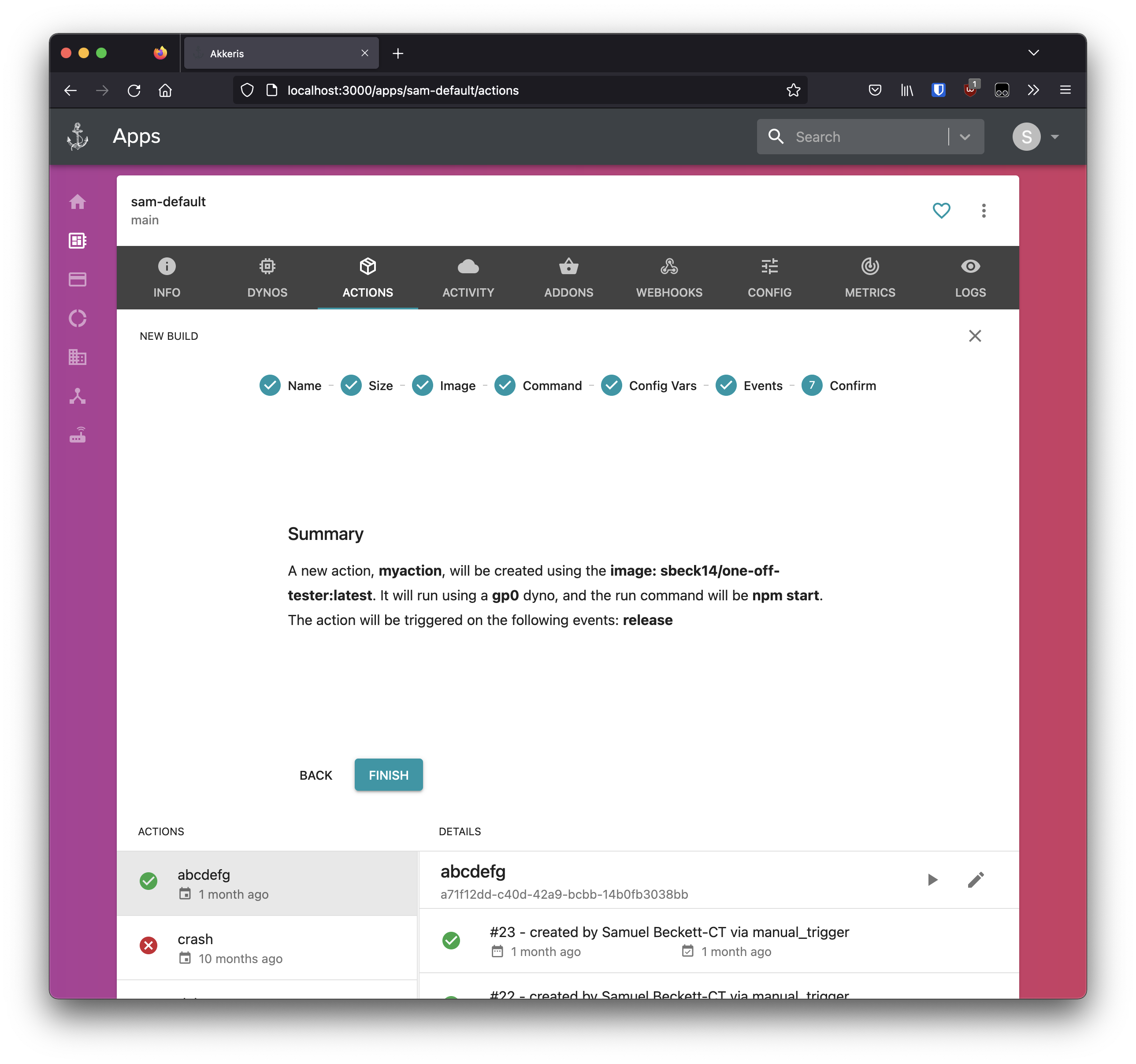
Task: Open the user account dropdown arrow
Action: click(x=1054, y=137)
